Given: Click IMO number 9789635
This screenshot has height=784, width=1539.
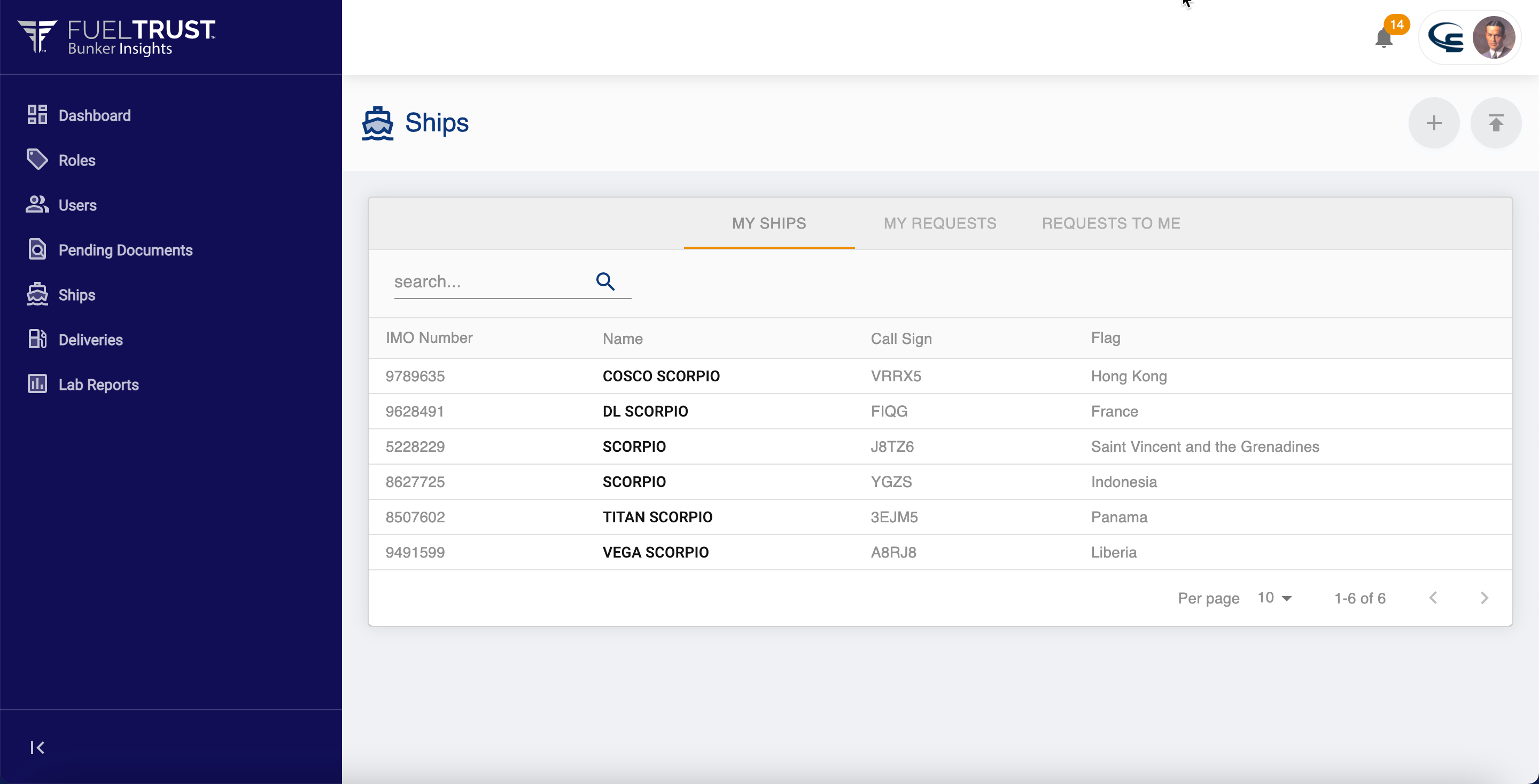Looking at the screenshot, I should click(415, 376).
